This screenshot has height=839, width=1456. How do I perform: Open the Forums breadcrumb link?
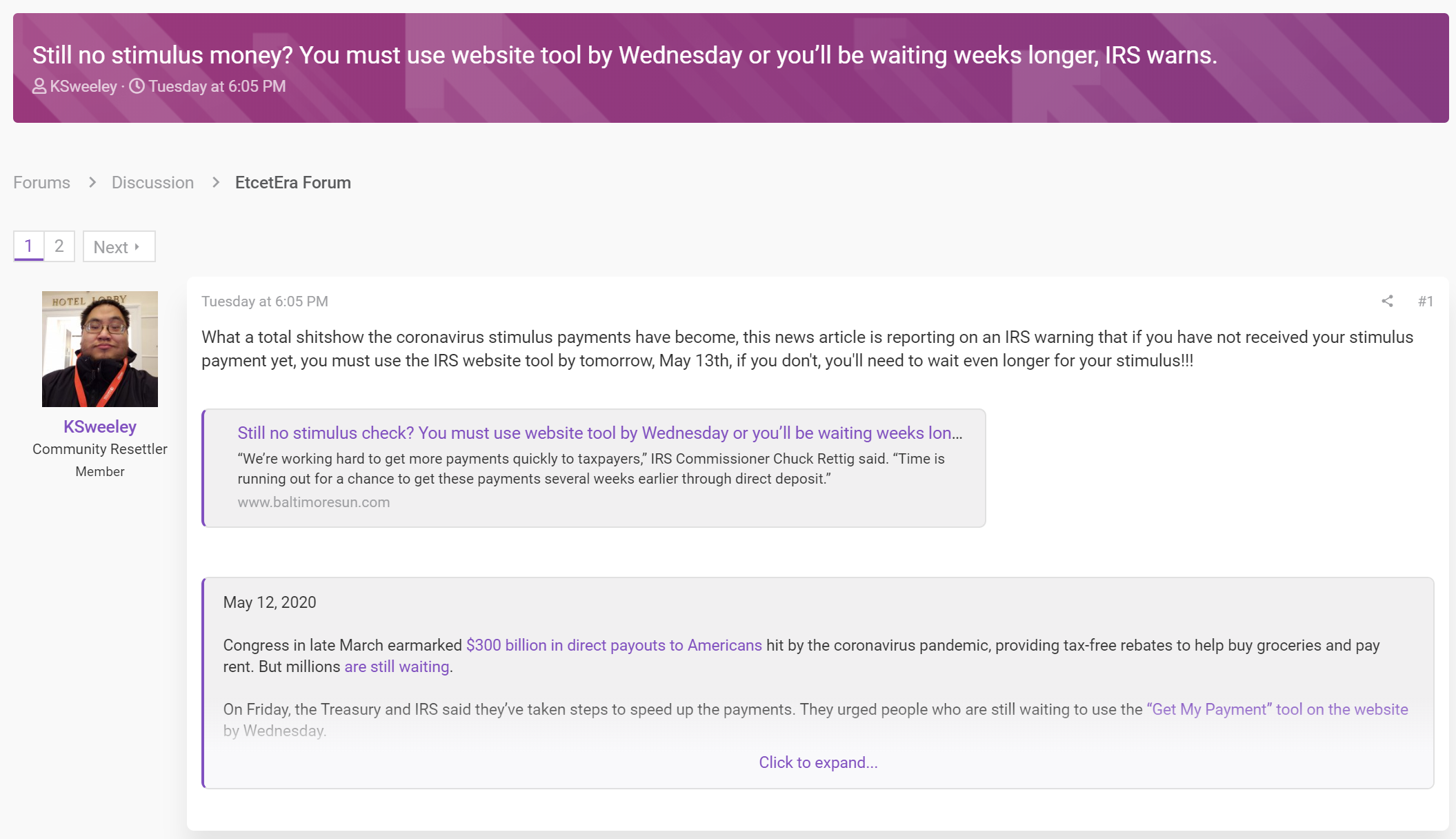pos(41,182)
